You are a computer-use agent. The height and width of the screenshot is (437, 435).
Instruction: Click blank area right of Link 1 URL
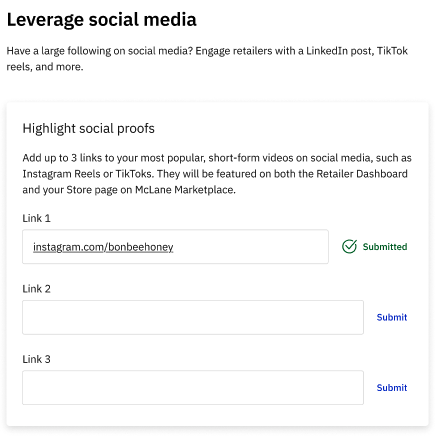tap(250, 247)
